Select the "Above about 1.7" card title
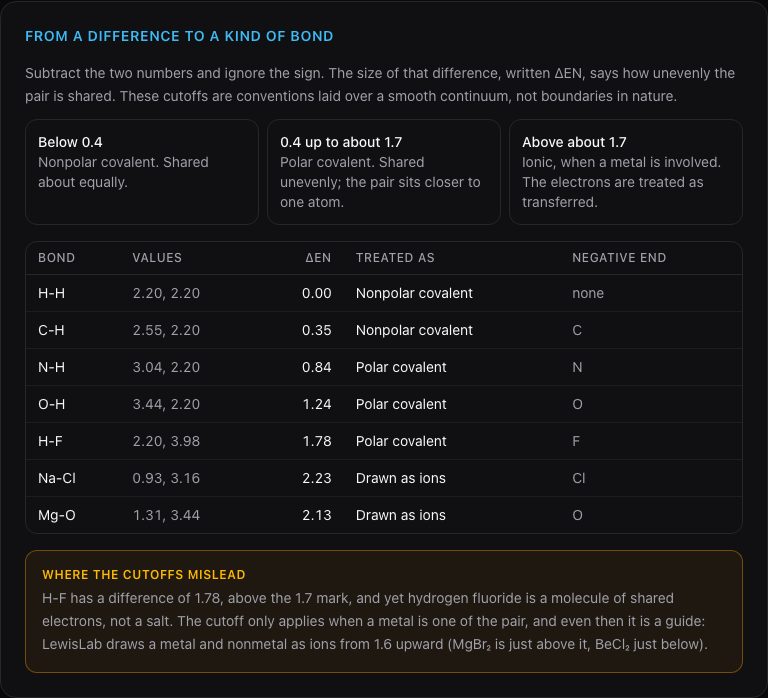This screenshot has width=768, height=698. [574, 142]
